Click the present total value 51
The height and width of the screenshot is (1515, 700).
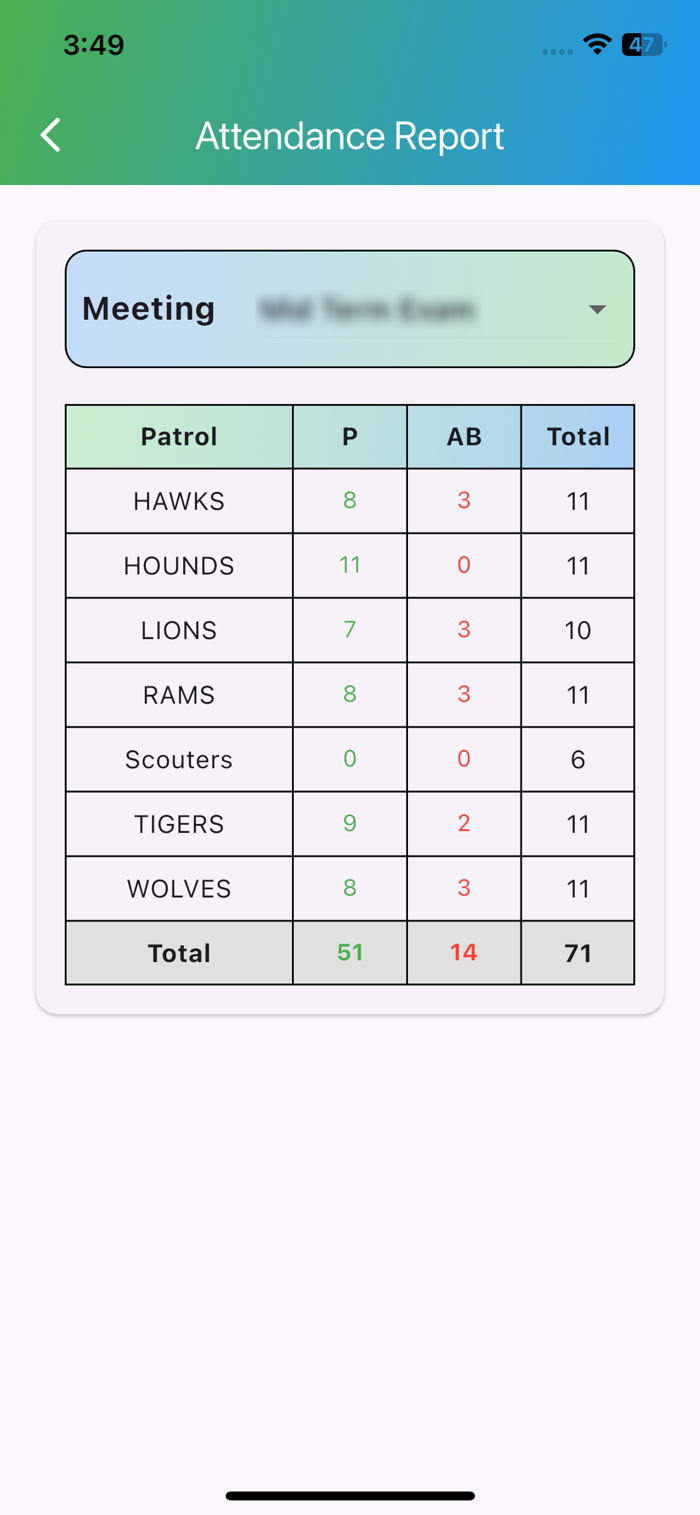(350, 953)
